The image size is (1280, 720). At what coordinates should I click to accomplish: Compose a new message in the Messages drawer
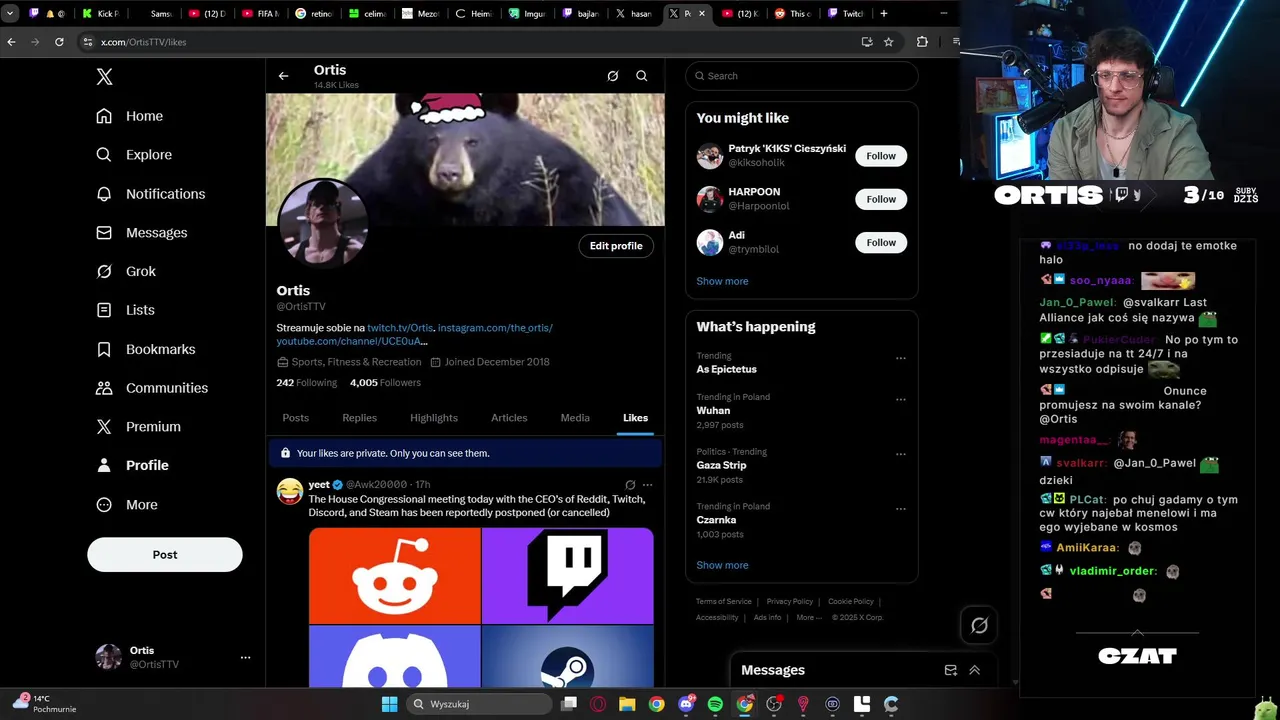point(950,670)
